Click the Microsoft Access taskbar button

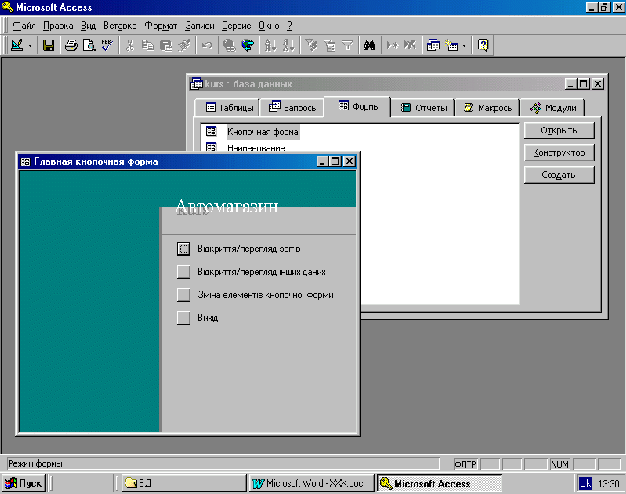440,483
